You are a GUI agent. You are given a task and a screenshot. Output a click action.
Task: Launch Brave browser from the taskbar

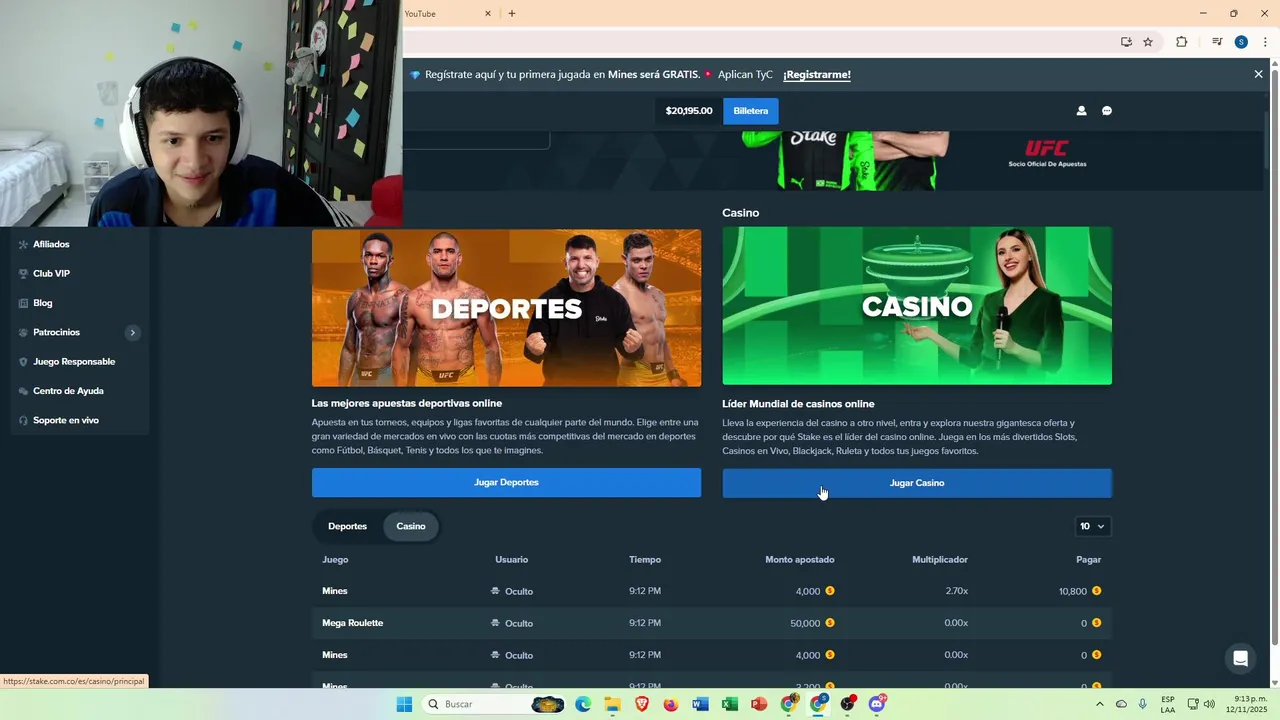click(x=641, y=704)
